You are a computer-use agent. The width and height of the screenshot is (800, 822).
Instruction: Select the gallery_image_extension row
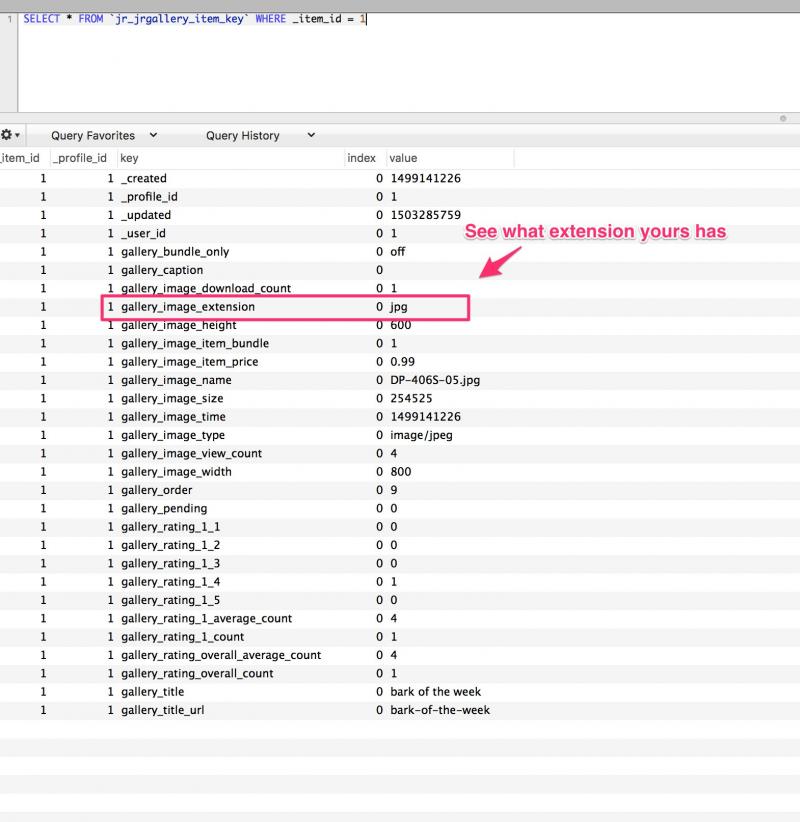point(188,307)
